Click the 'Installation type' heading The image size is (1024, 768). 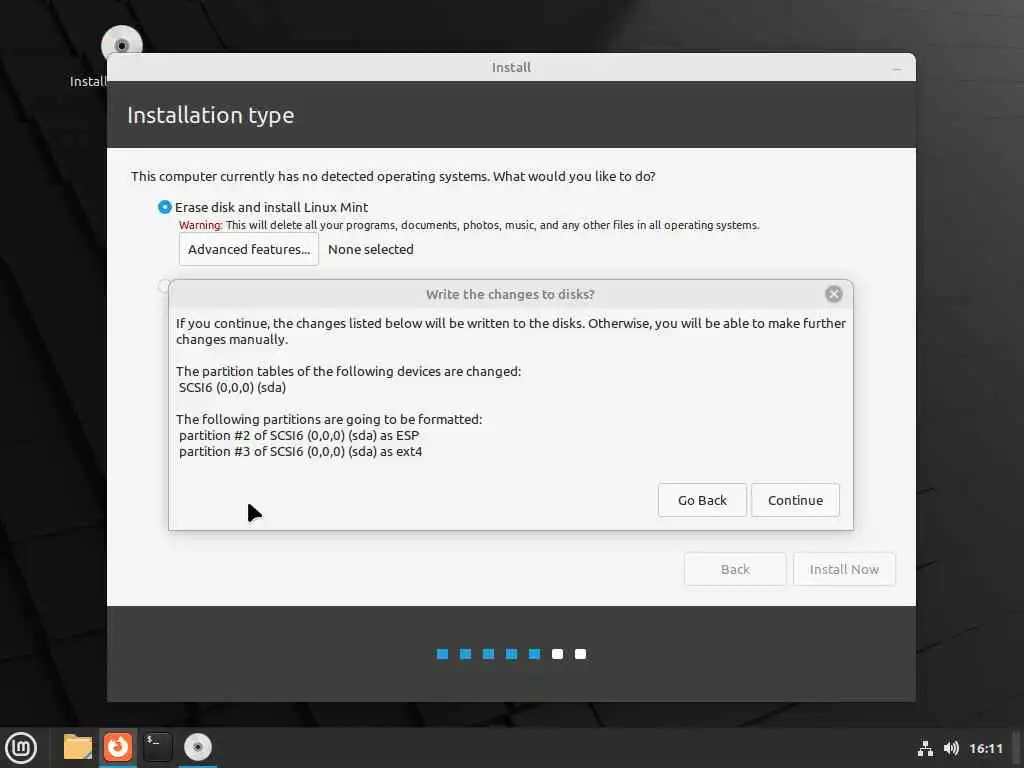click(x=210, y=116)
